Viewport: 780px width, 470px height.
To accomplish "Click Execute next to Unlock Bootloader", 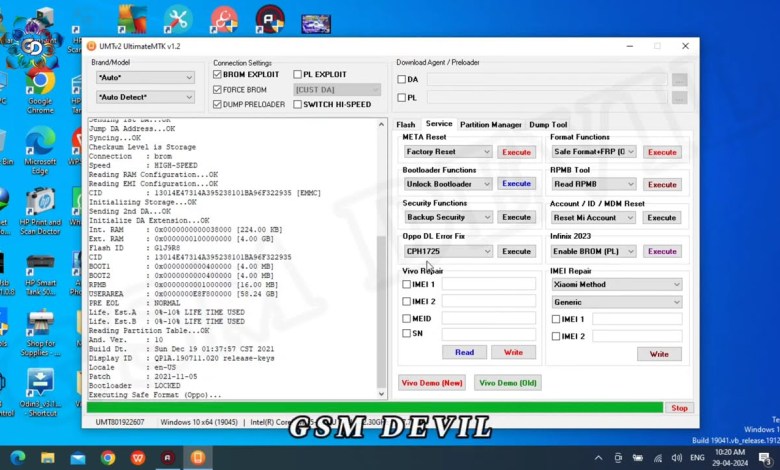I will coord(516,184).
